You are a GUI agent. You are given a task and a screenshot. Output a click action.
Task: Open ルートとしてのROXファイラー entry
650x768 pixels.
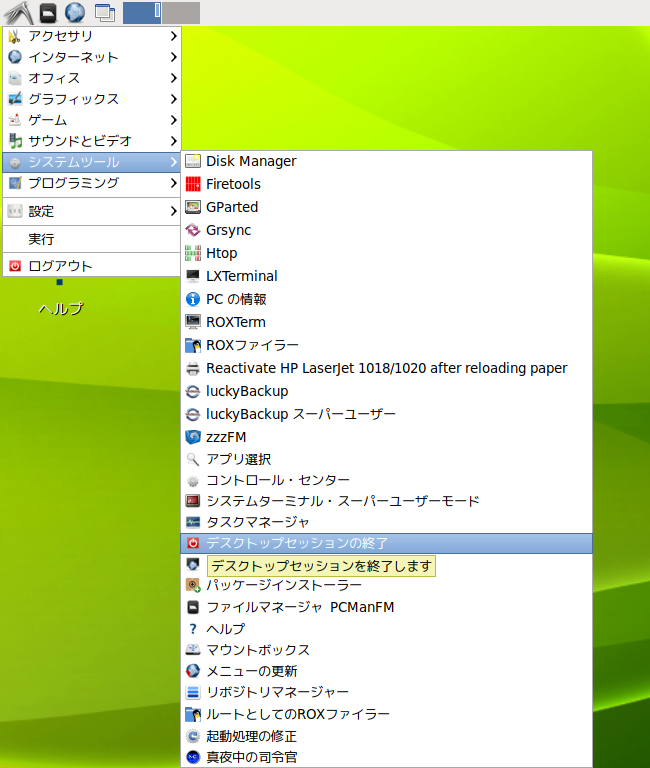(386, 715)
